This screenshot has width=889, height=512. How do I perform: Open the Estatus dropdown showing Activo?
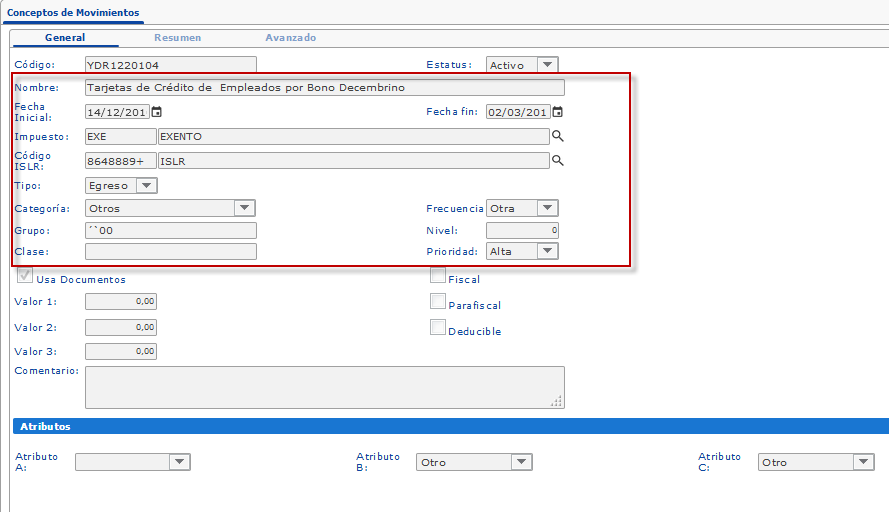tap(522, 65)
